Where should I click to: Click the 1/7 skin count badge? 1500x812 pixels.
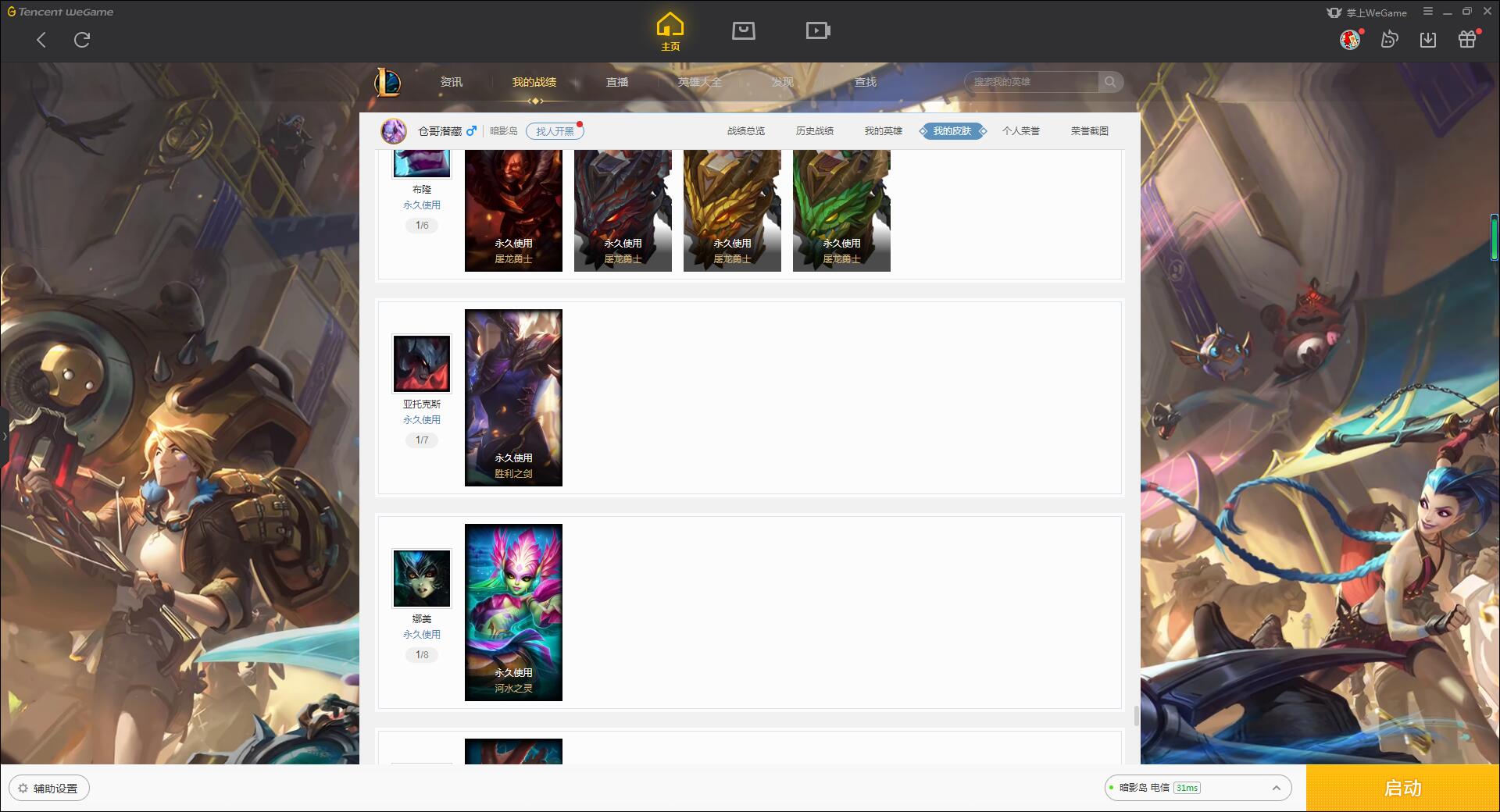[x=422, y=440]
